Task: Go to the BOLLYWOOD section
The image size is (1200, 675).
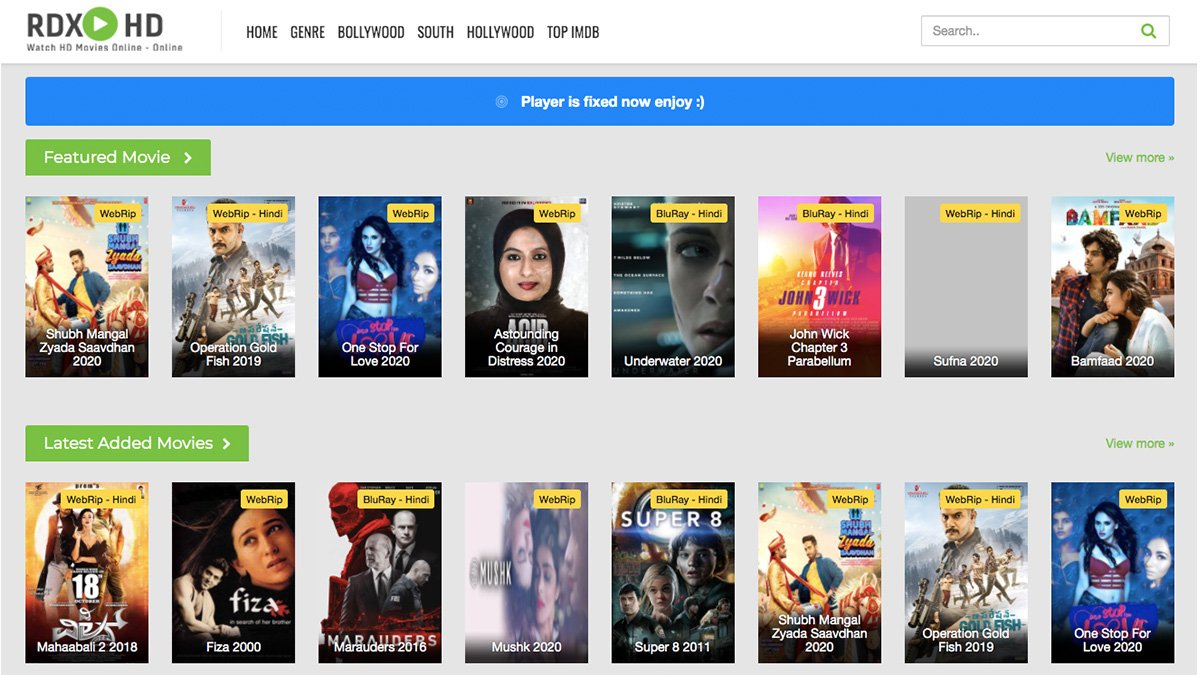Action: point(371,32)
